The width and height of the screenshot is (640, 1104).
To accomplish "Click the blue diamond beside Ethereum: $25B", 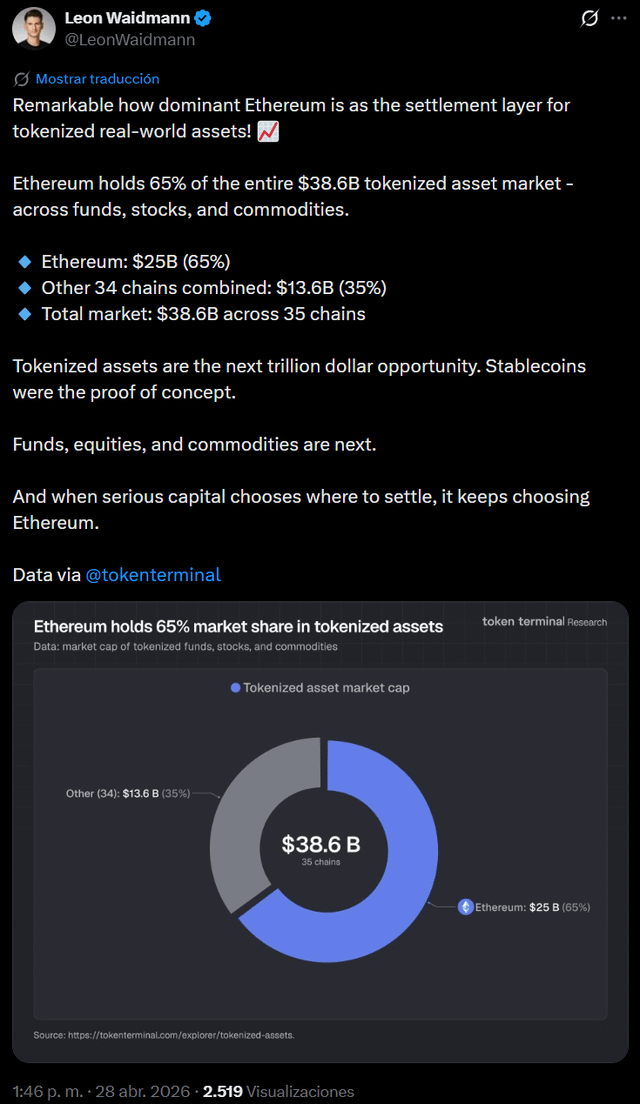I will [x=25, y=262].
